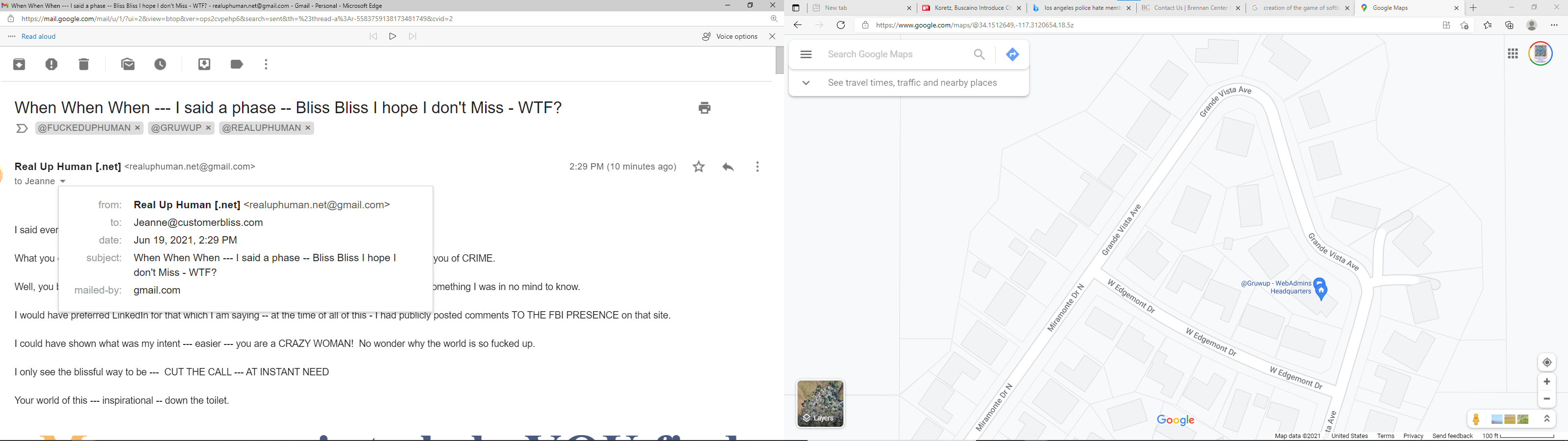Move email to inbox icon

tap(204, 65)
